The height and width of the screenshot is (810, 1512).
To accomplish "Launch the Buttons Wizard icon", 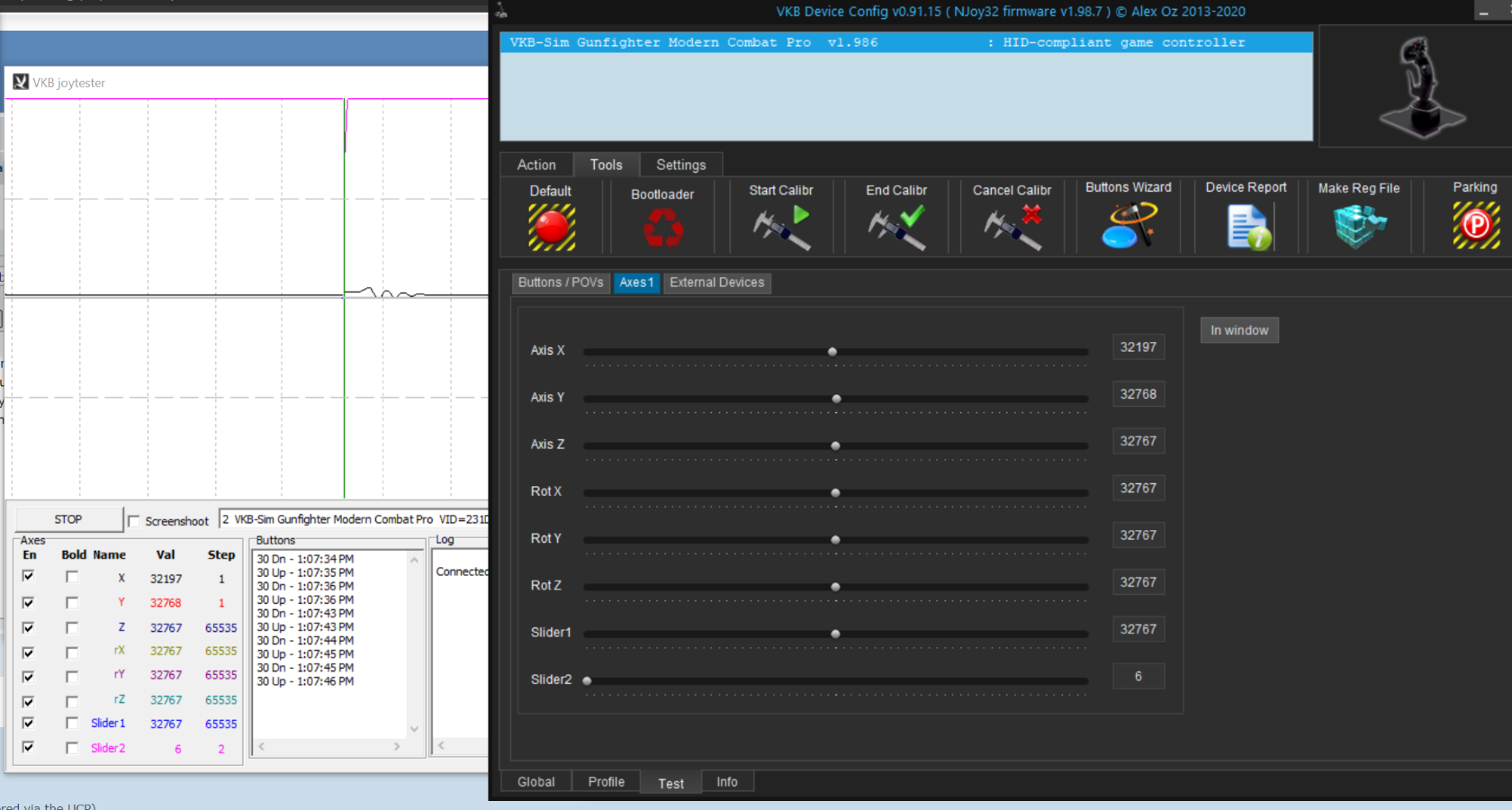I will tap(1129, 226).
